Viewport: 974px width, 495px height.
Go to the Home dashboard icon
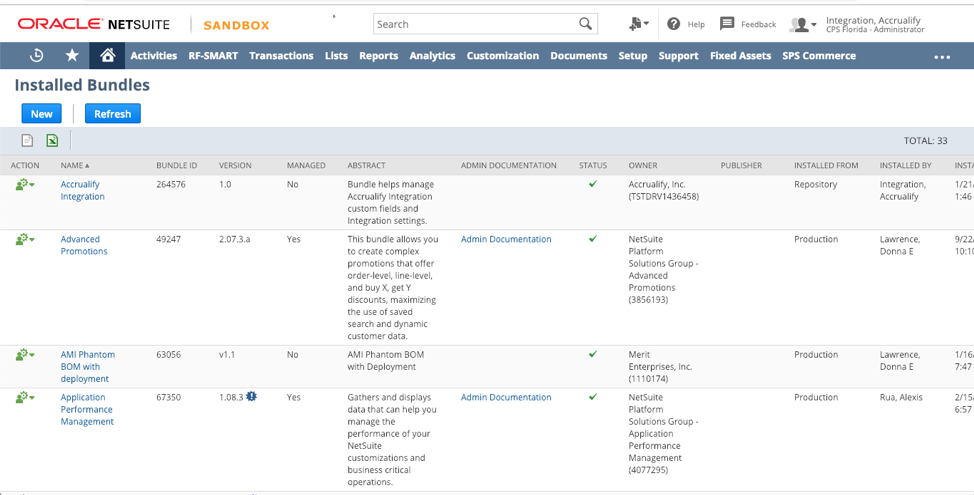107,55
